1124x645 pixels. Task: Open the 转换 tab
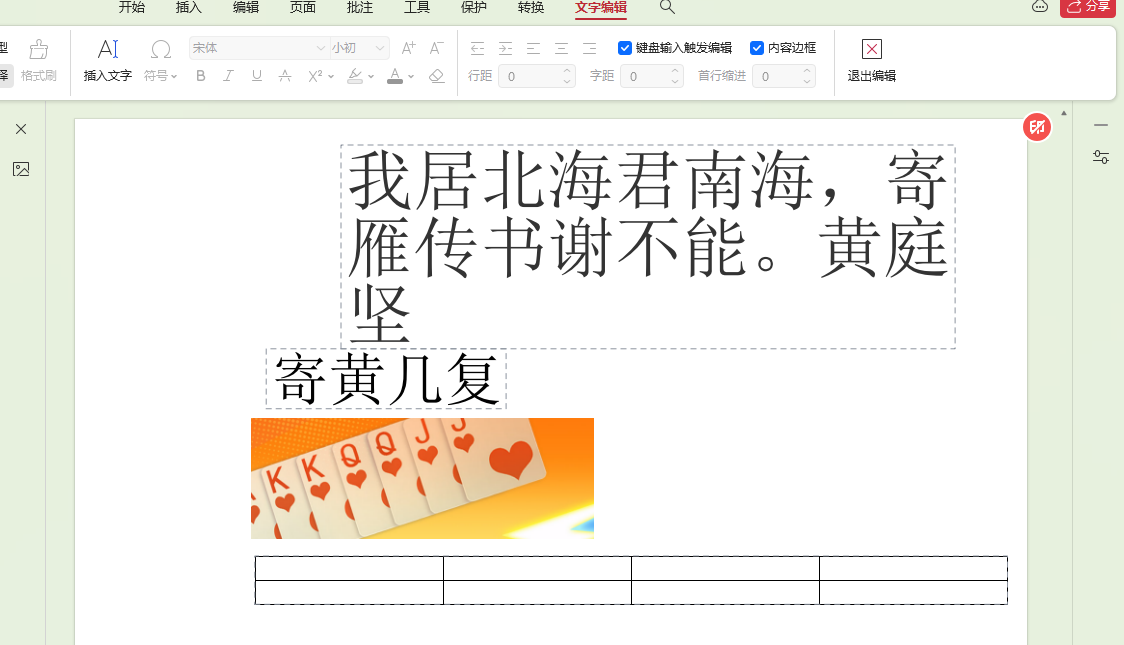531,8
